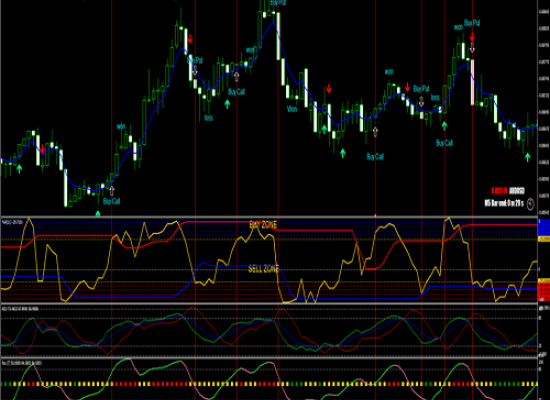Click the bottom indicator window name label

click(22, 363)
